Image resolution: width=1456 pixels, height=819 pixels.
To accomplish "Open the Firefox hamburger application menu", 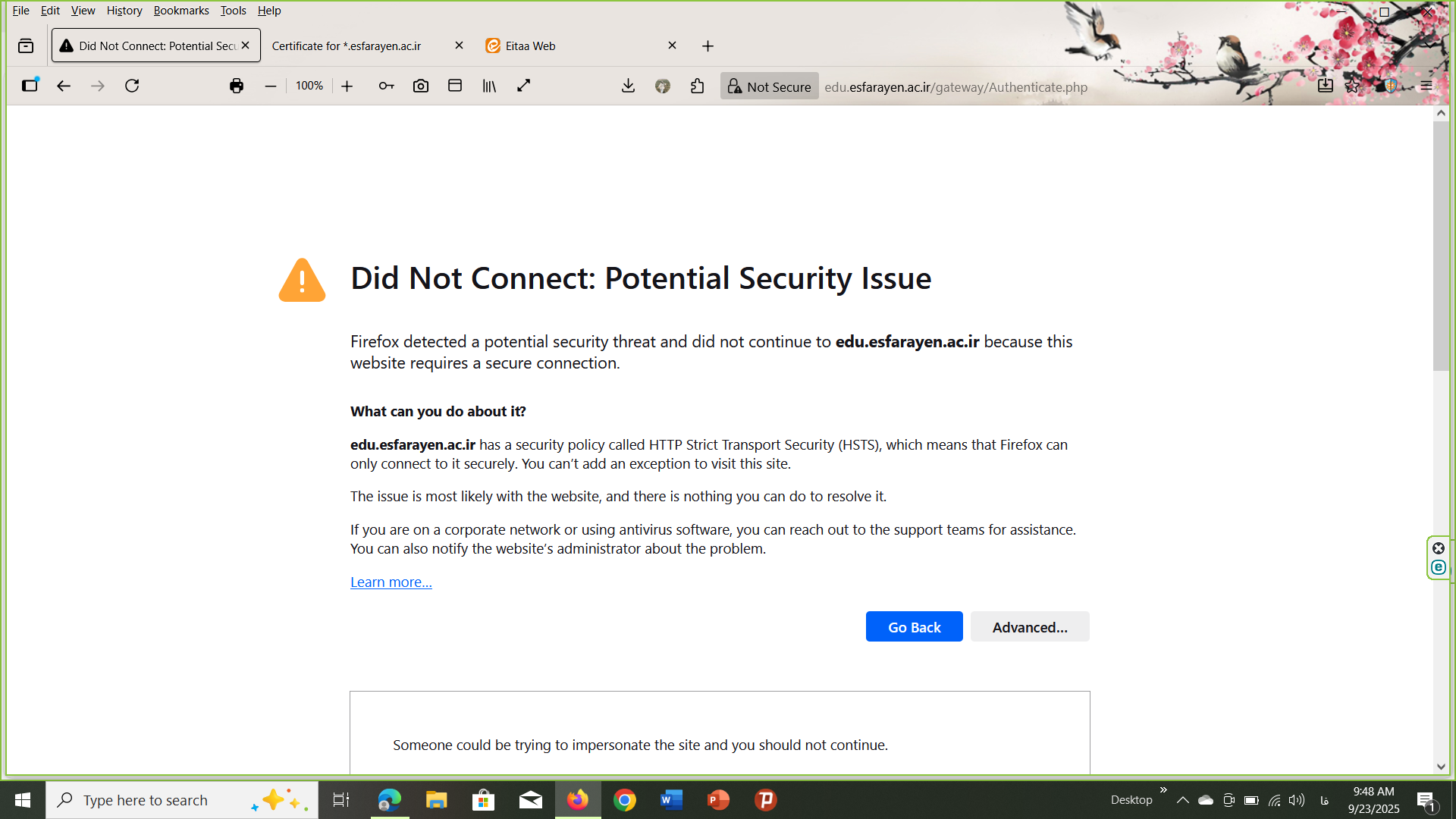I will [x=1426, y=86].
